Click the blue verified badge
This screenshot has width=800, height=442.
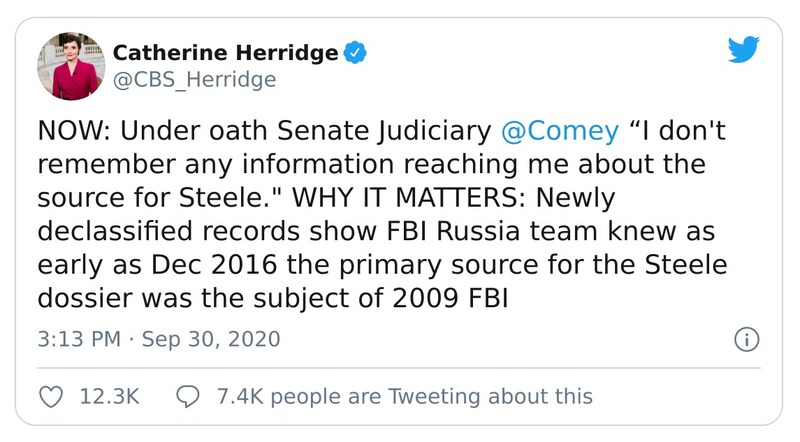(354, 53)
